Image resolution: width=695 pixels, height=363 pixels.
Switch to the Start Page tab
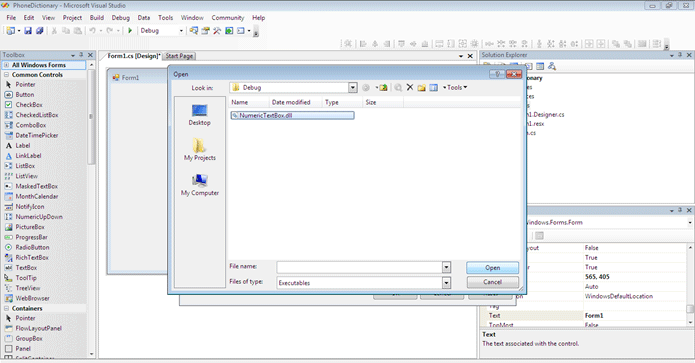(179, 56)
